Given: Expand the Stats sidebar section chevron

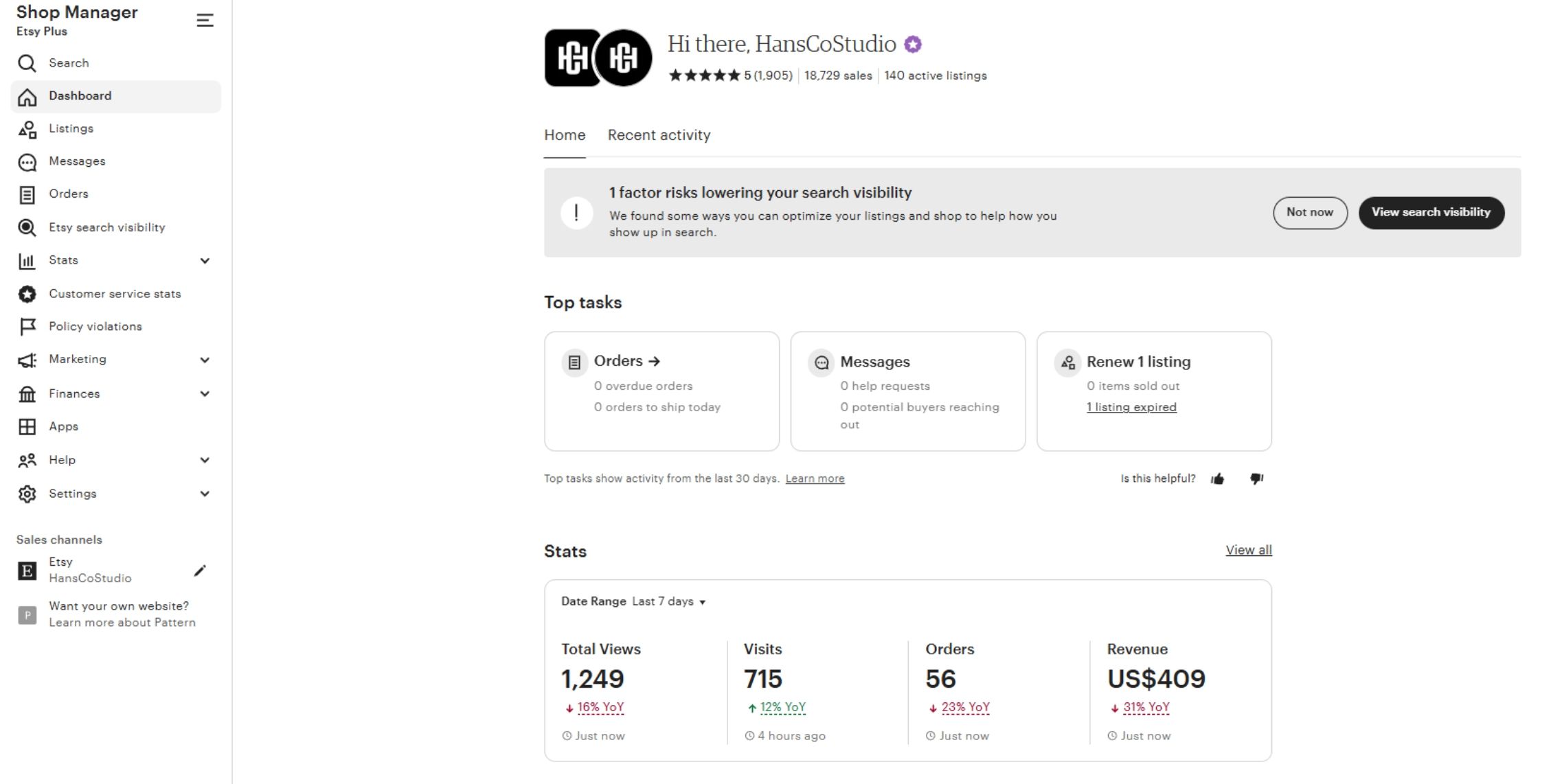Looking at the screenshot, I should coord(205,261).
